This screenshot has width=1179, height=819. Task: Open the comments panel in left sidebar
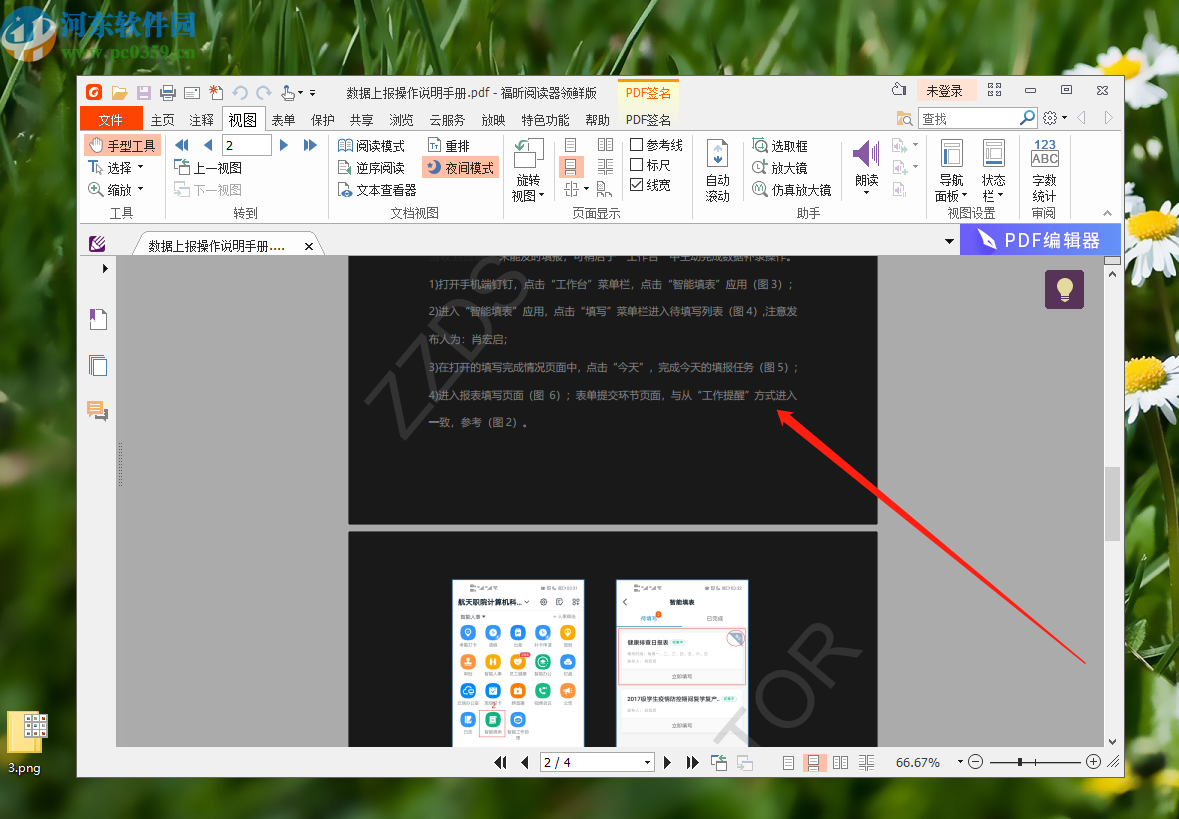pyautogui.click(x=97, y=411)
